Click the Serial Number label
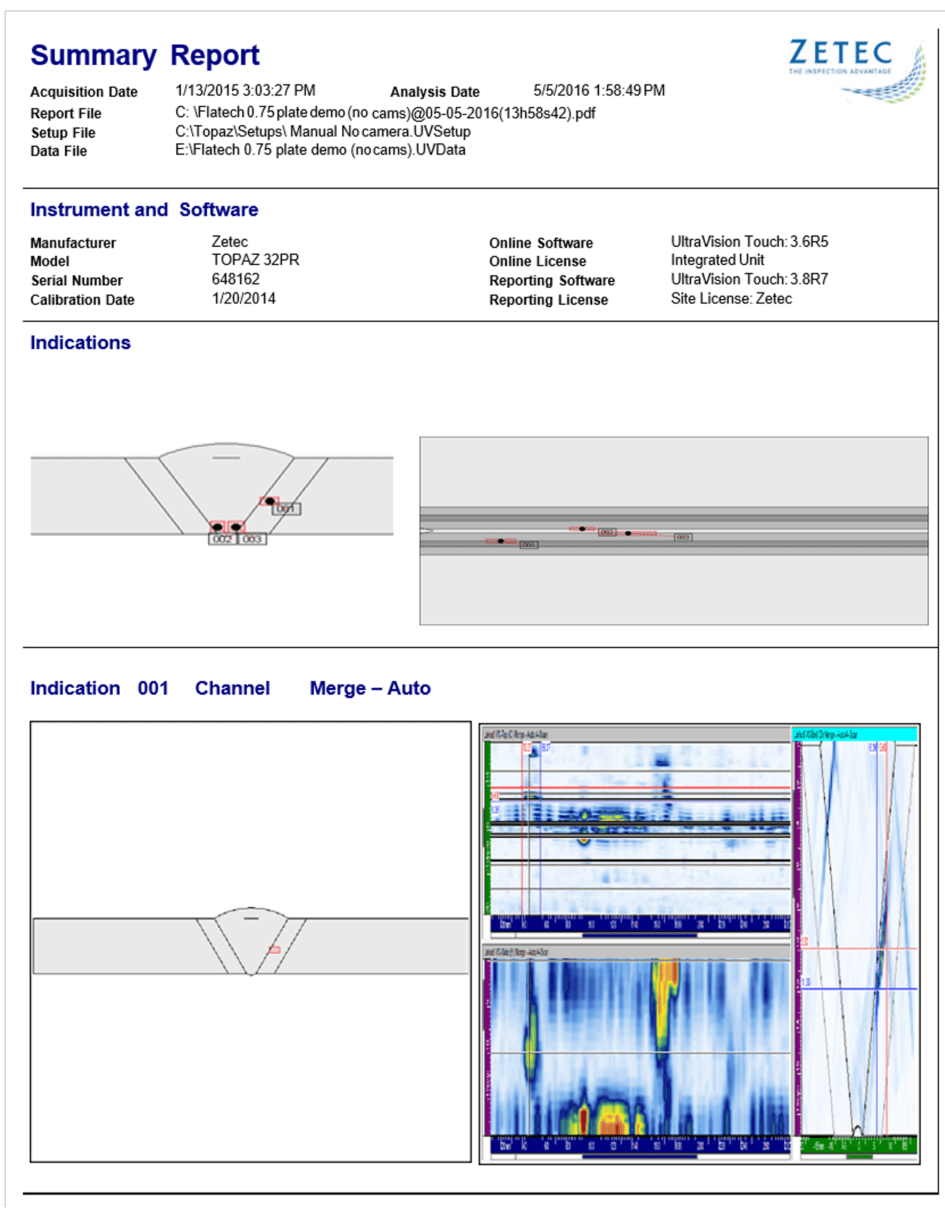The height and width of the screenshot is (1208, 945). 77,281
